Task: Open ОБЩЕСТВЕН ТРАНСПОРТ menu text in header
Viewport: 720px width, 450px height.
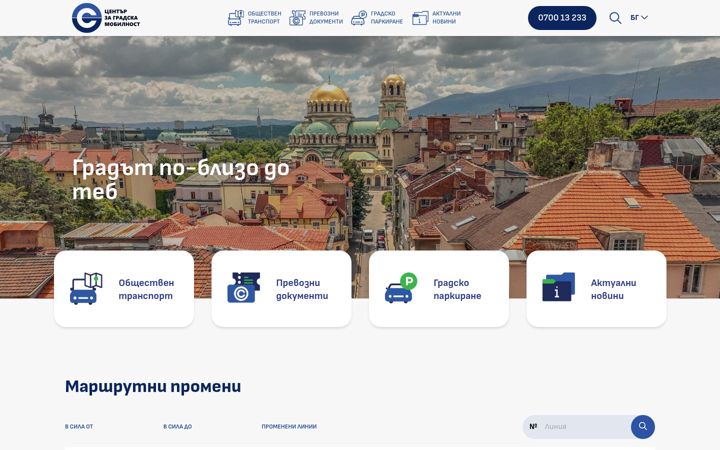Action: (264, 17)
